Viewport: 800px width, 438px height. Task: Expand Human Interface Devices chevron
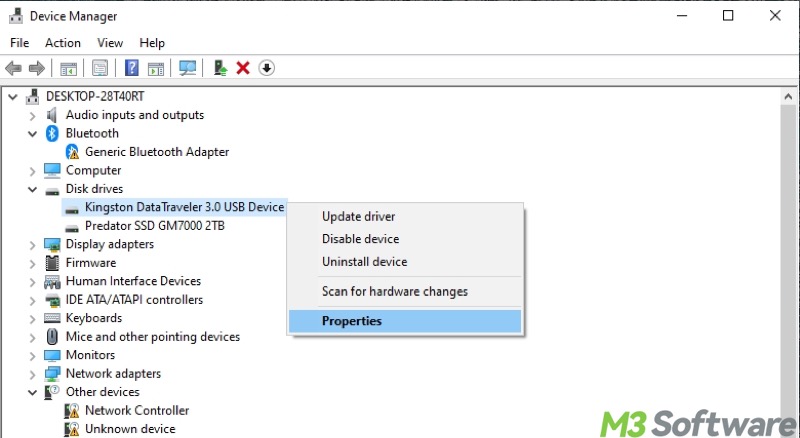pos(32,282)
